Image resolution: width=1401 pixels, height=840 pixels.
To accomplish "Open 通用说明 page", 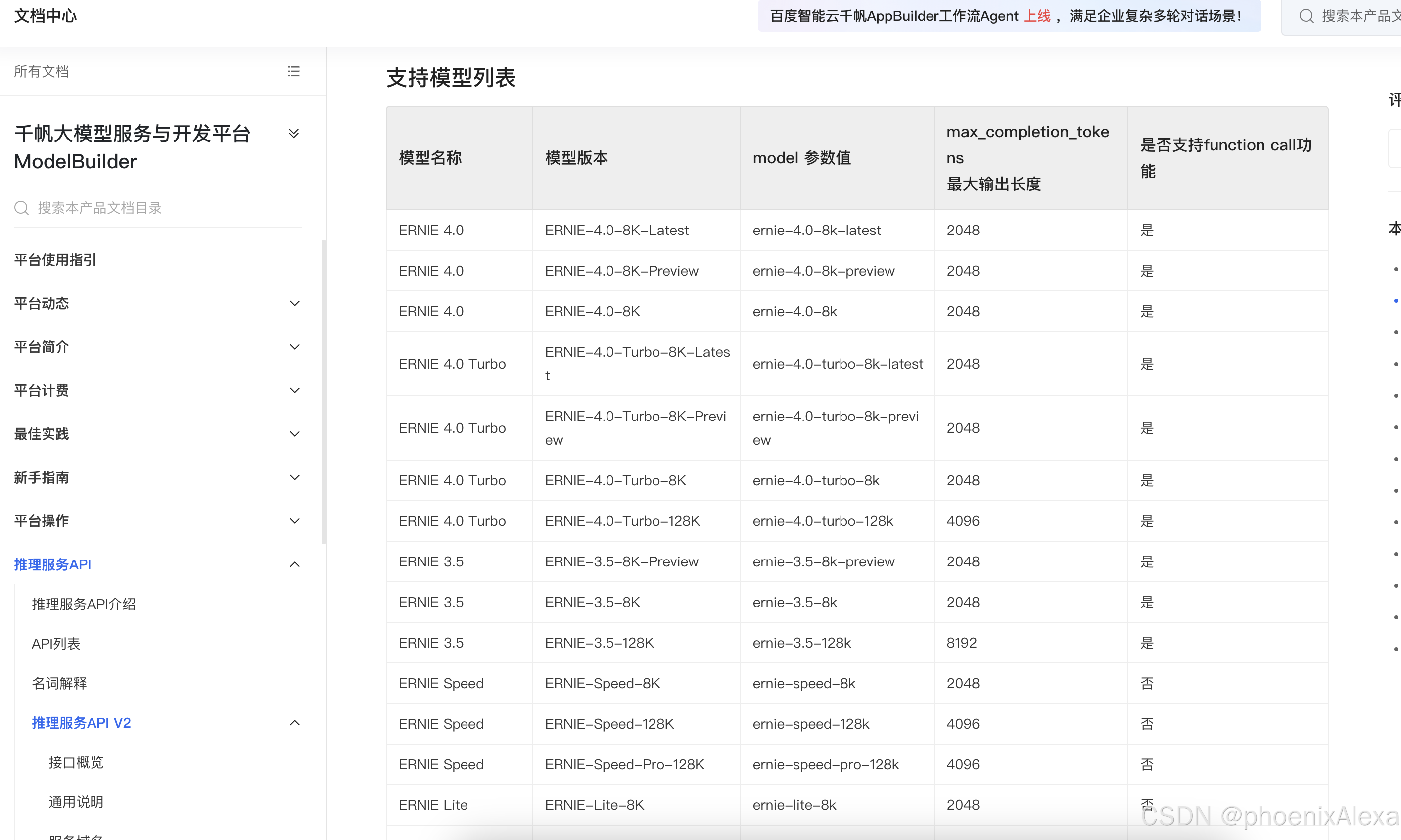I will pyautogui.click(x=76, y=802).
